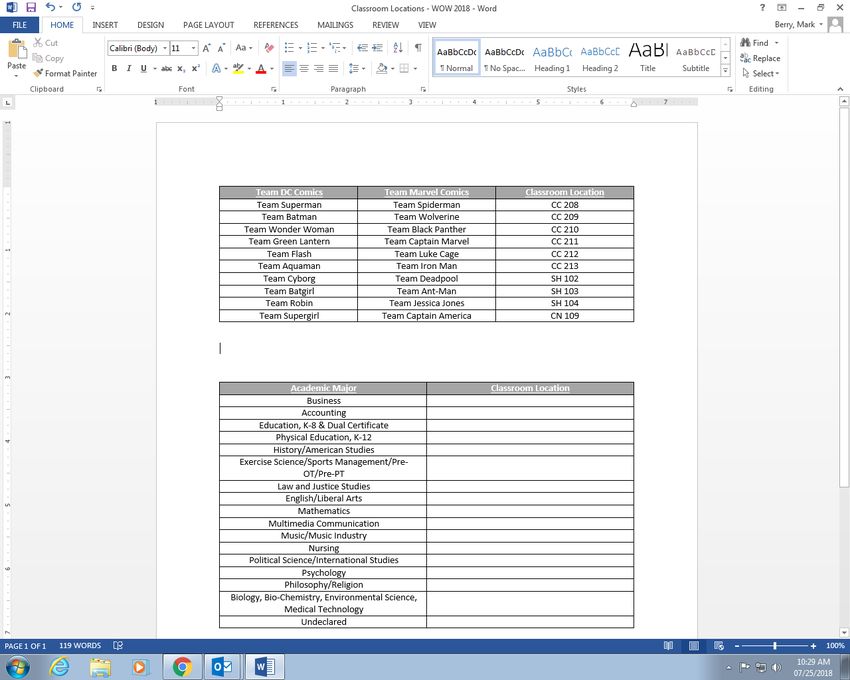The width and height of the screenshot is (850, 680).
Task: Click 119 WORDS count in status bar
Action: coord(80,646)
